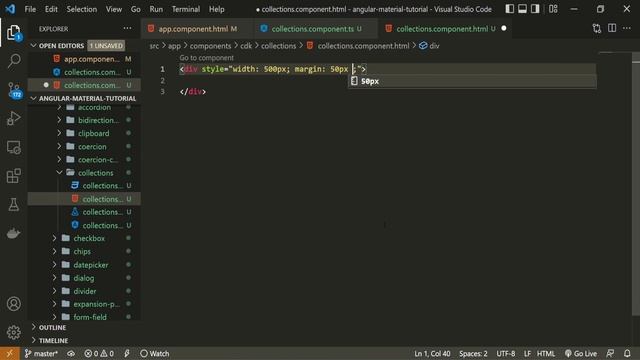Click Ln 1, Col 40 cursor position
Screen dimensions: 640x360
[x=432, y=353]
